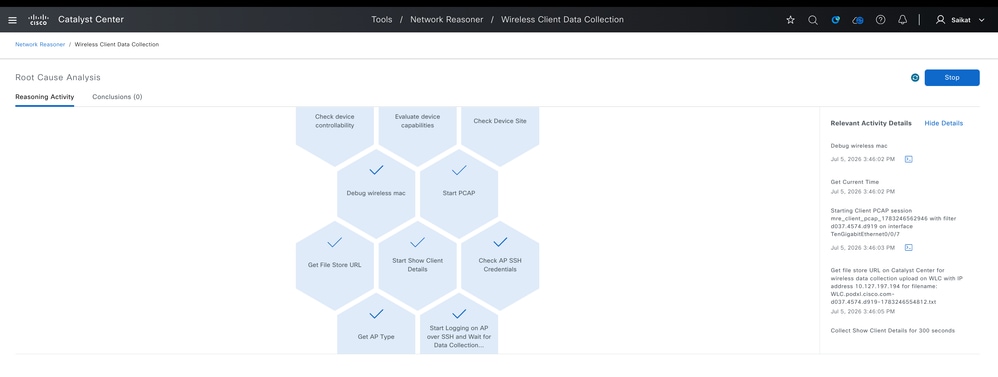Viewport: 998px width, 377px height.
Task: Open command output for Starting Client PCAP session
Action: click(x=909, y=247)
